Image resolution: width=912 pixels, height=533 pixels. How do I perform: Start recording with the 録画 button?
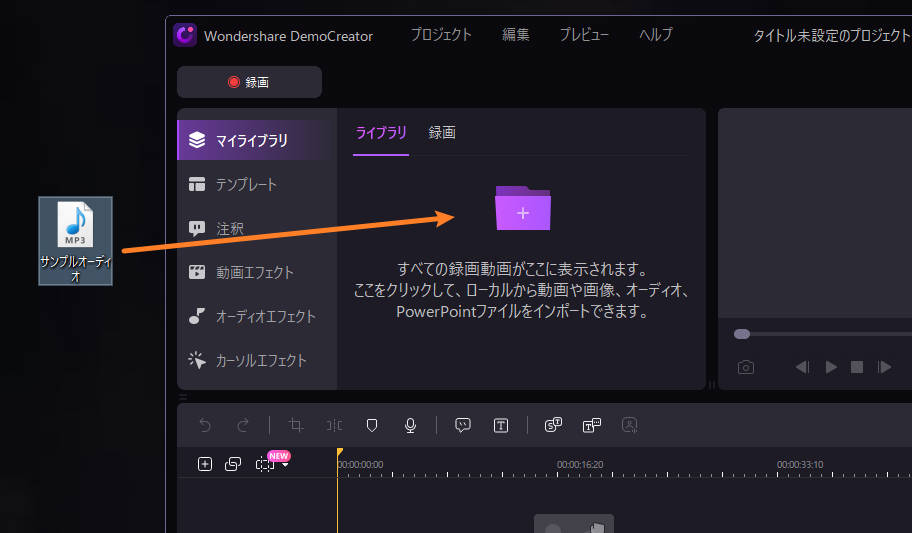(250, 82)
